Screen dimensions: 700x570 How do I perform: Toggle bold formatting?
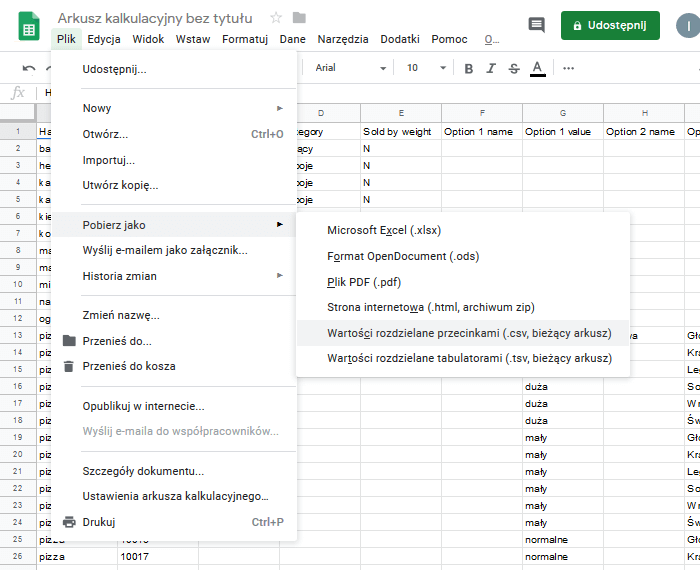(467, 68)
